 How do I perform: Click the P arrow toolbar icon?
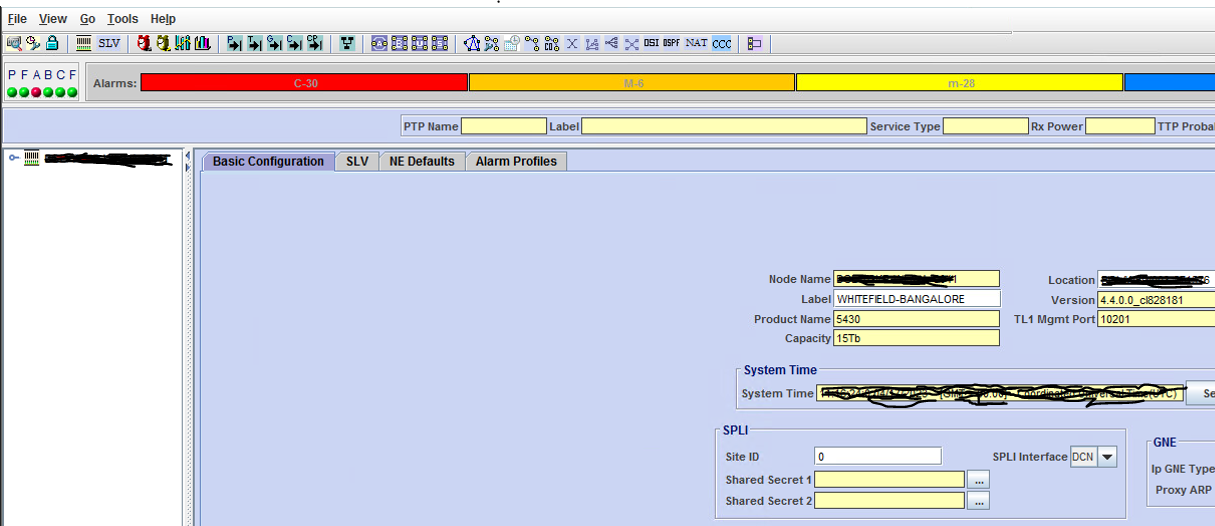click(x=235, y=43)
